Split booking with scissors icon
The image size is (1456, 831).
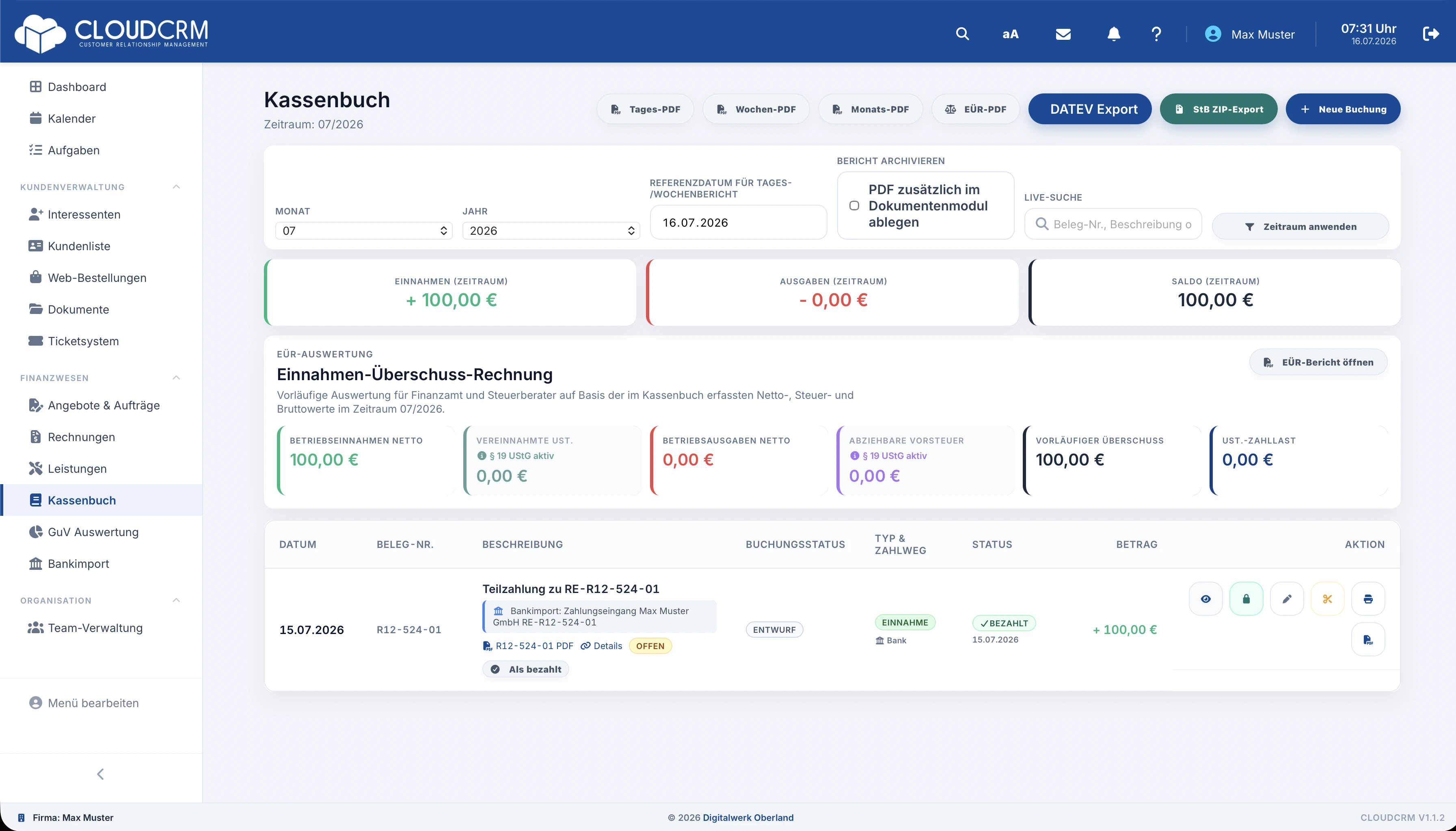pyautogui.click(x=1327, y=599)
